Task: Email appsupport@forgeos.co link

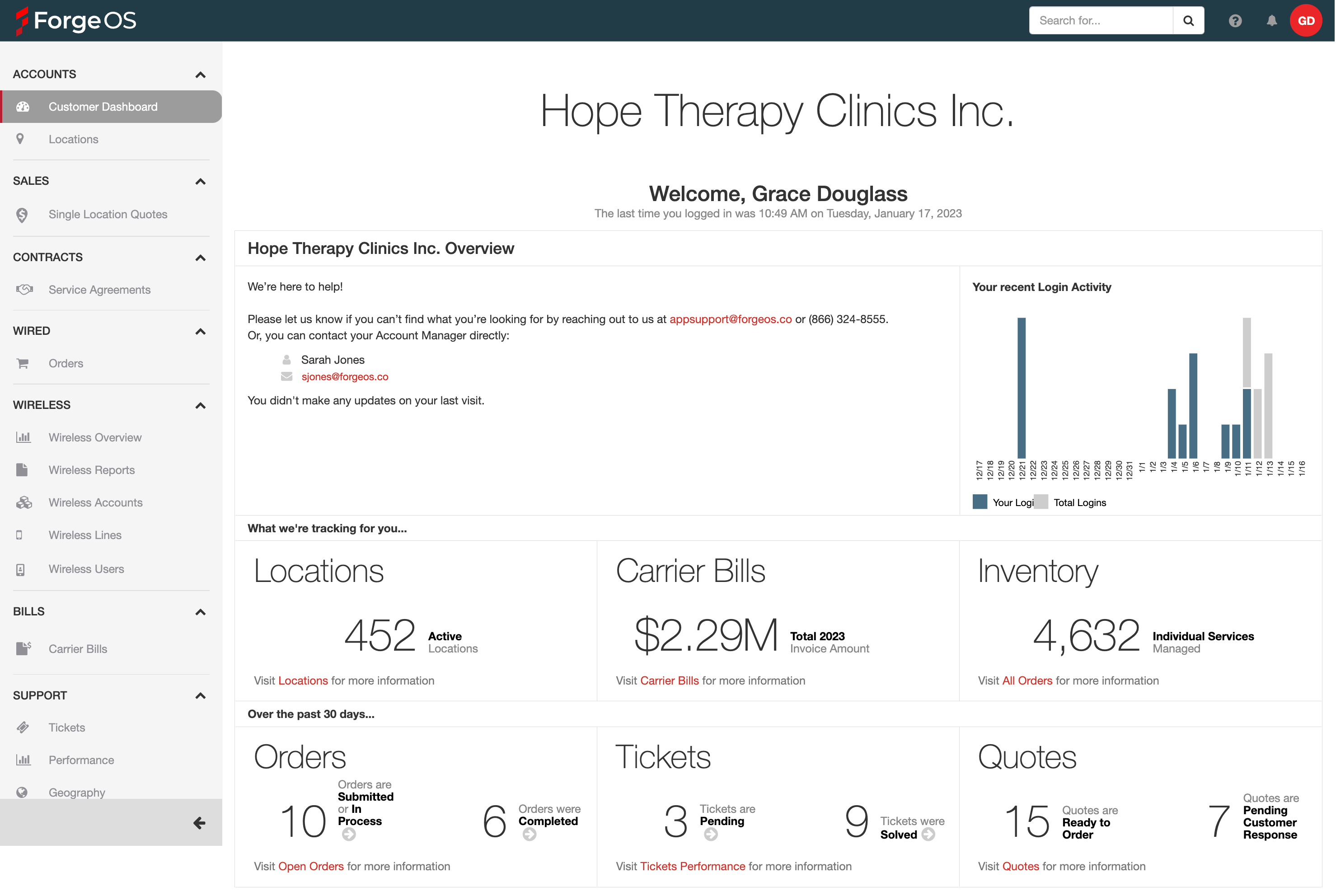Action: (x=731, y=319)
